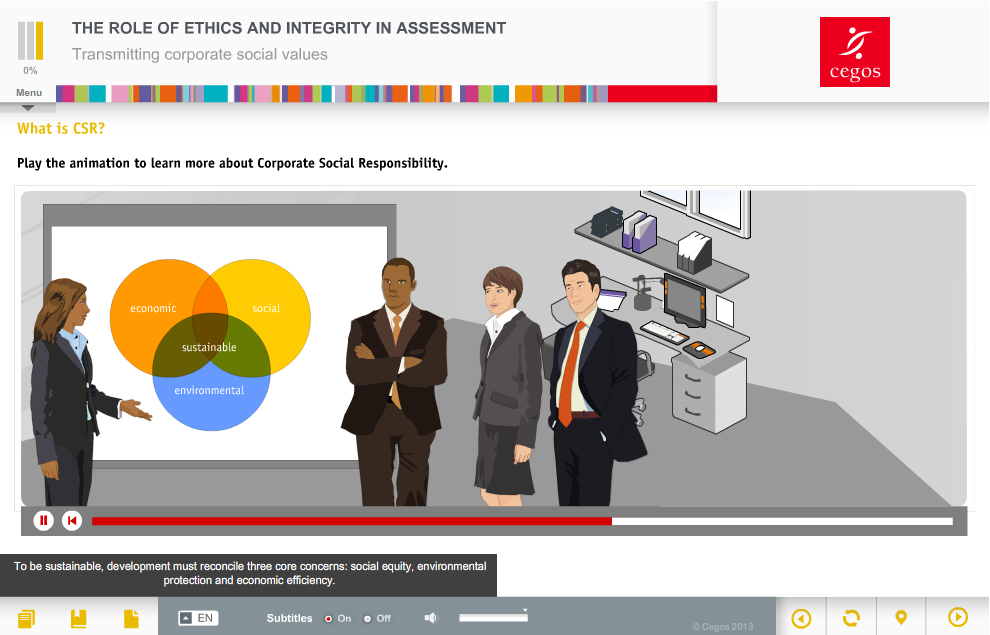Click the single page document icon
Screen dimensions: 990x635
coord(131,619)
